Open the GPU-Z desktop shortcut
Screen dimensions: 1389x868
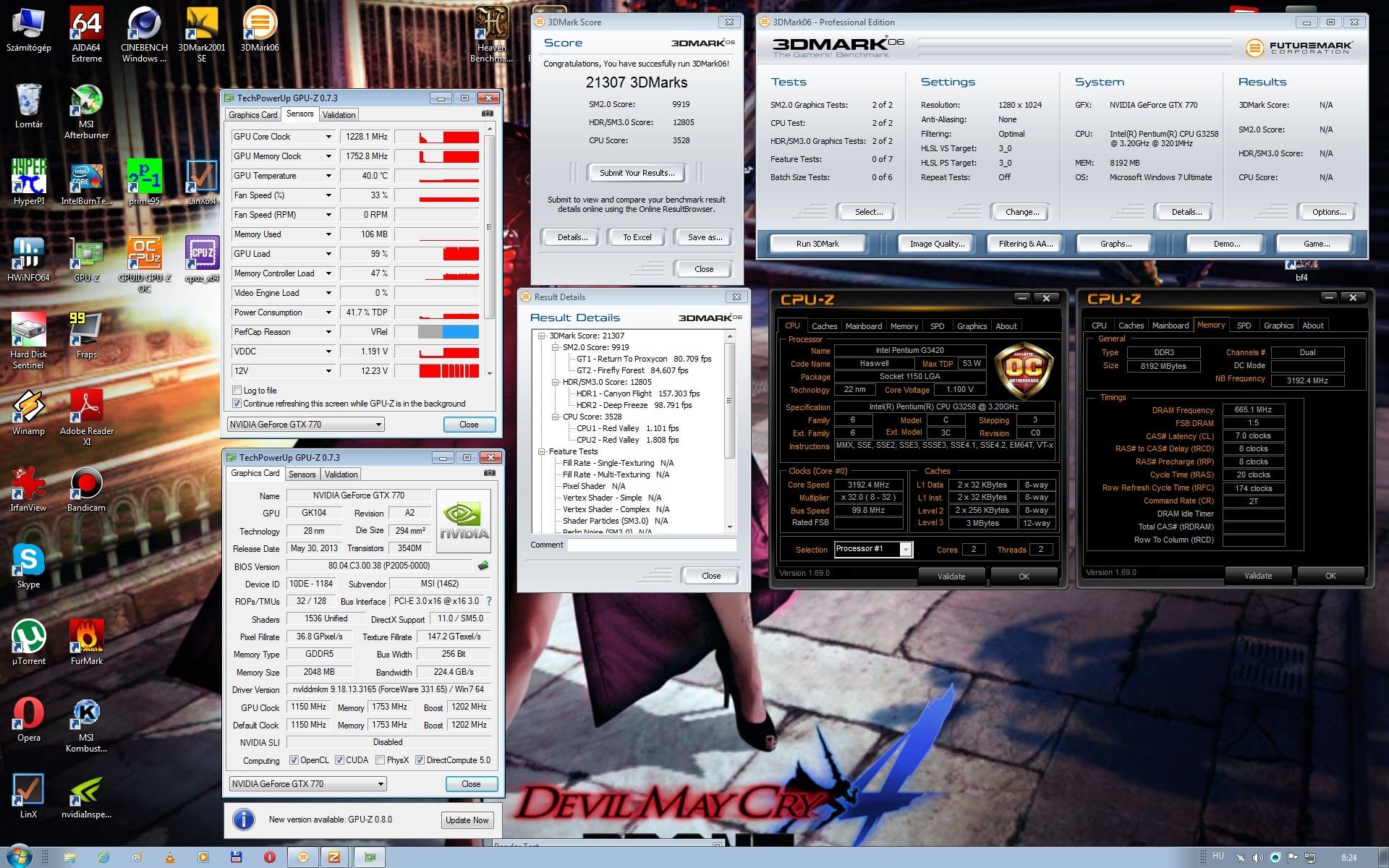click(86, 259)
